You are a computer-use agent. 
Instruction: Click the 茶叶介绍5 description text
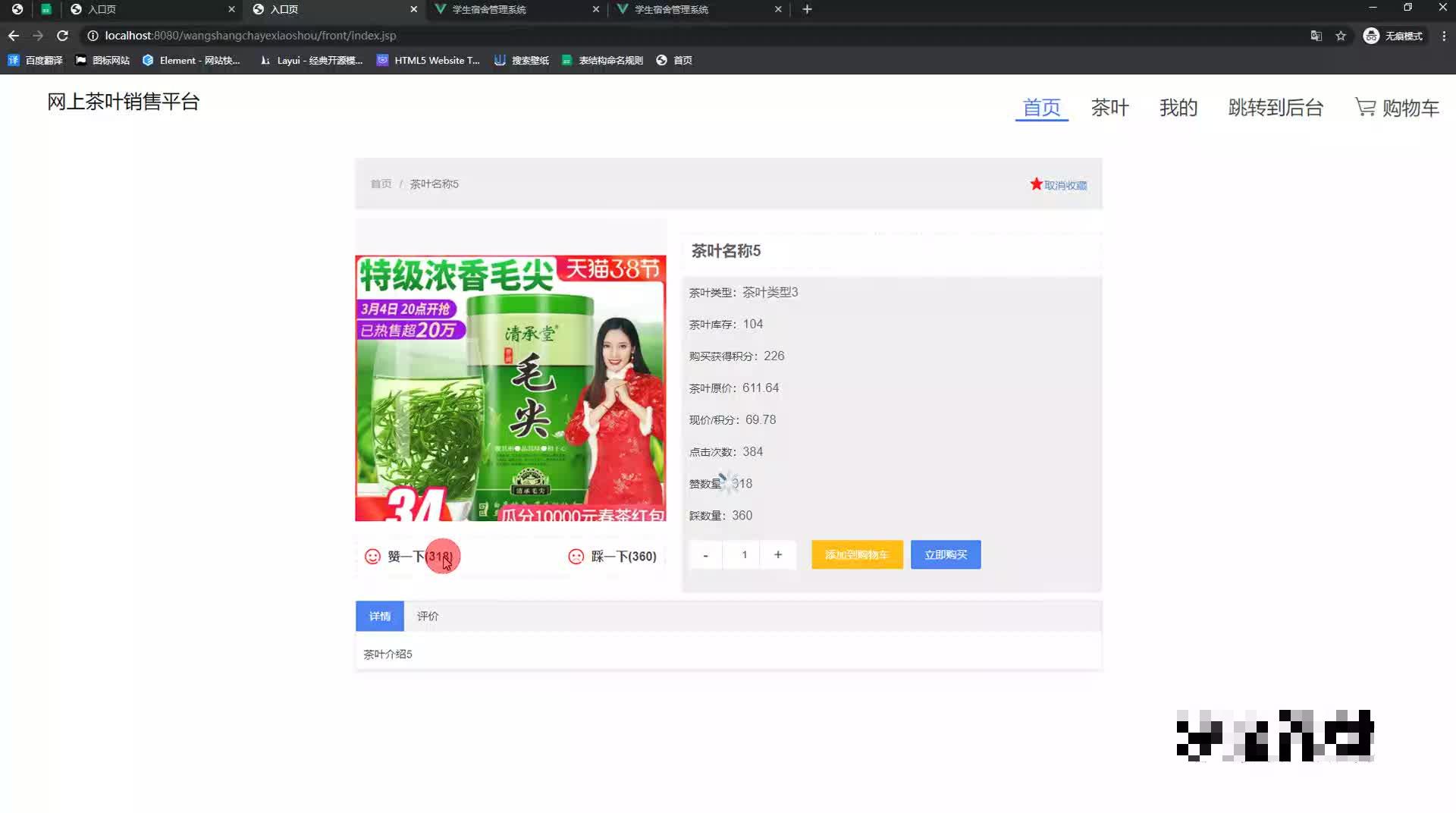[388, 654]
